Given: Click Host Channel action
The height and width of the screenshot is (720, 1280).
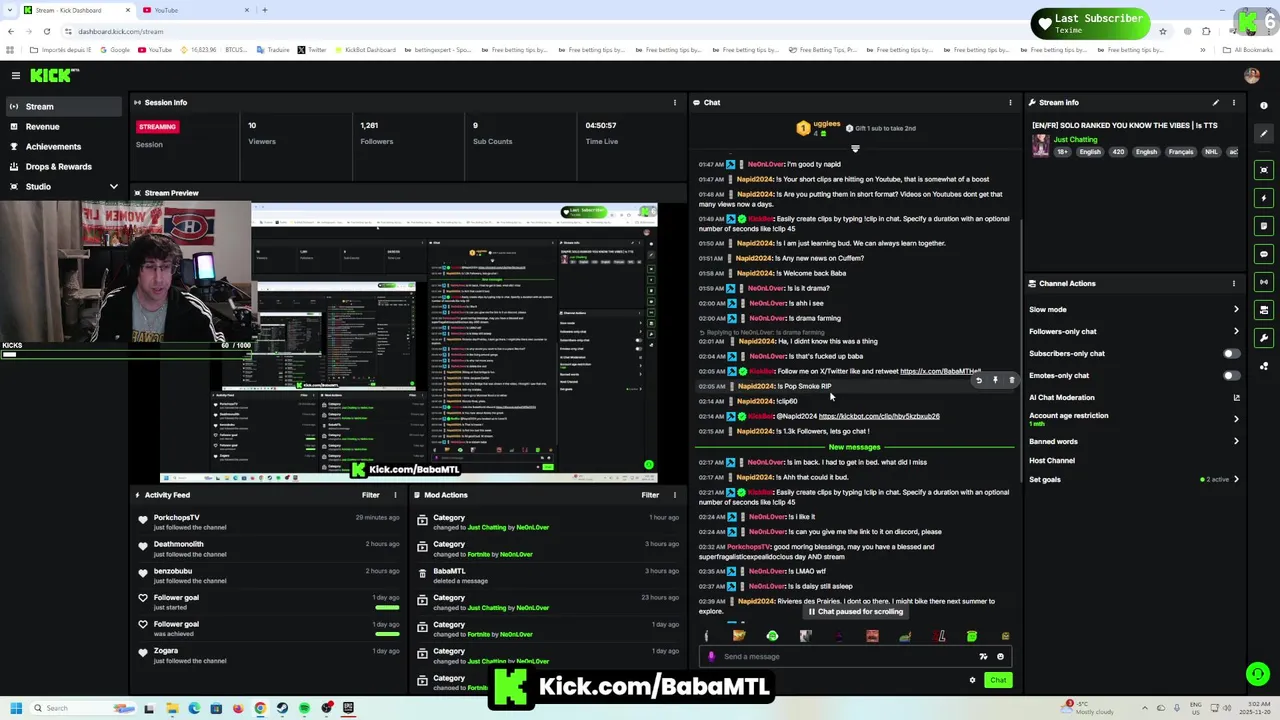Looking at the screenshot, I should 1052,461.
